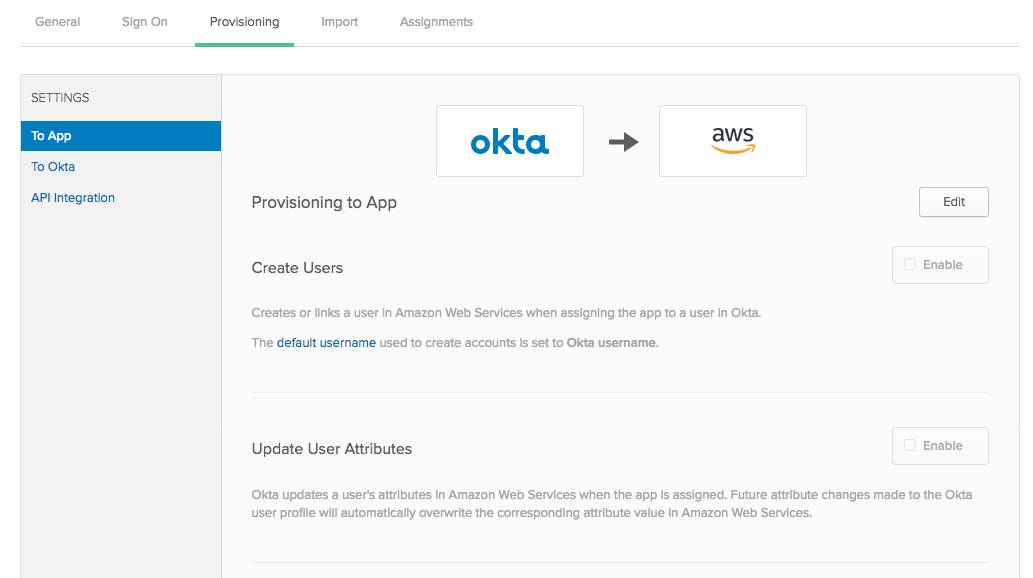Click the Okta logo tile

509,141
